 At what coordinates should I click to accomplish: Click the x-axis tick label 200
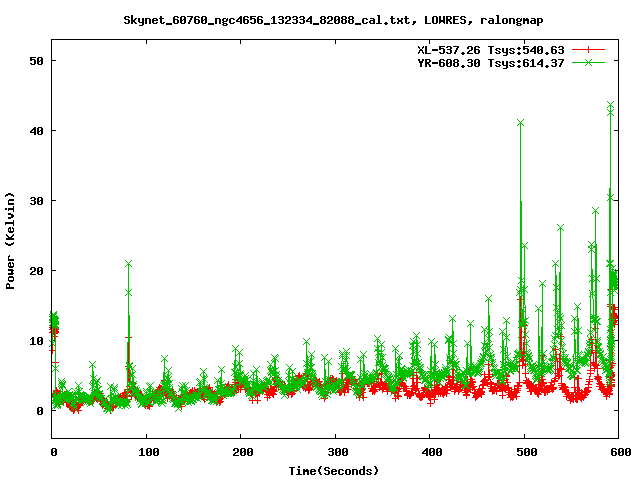tap(243, 452)
